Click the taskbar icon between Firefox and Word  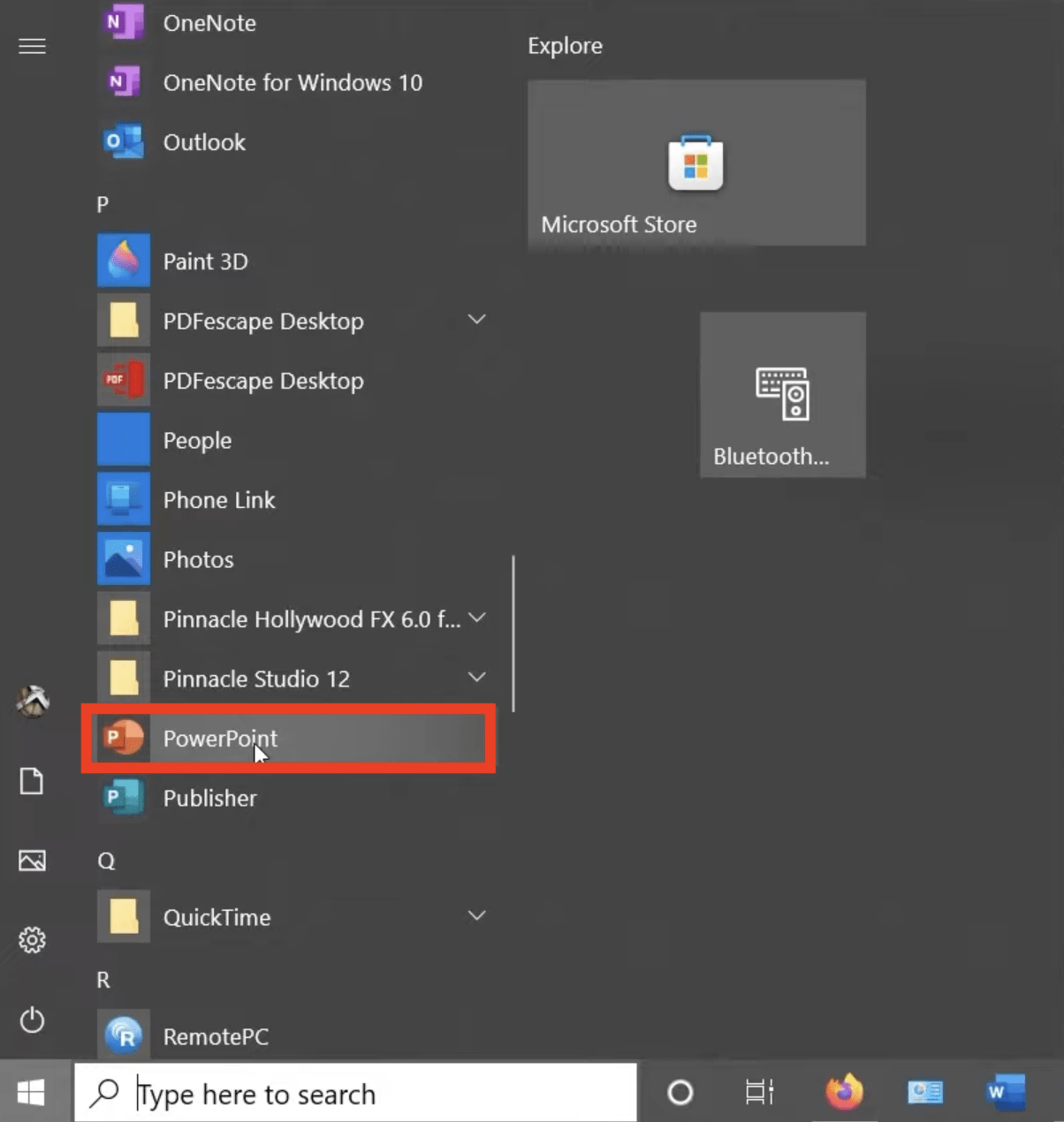tap(925, 1093)
